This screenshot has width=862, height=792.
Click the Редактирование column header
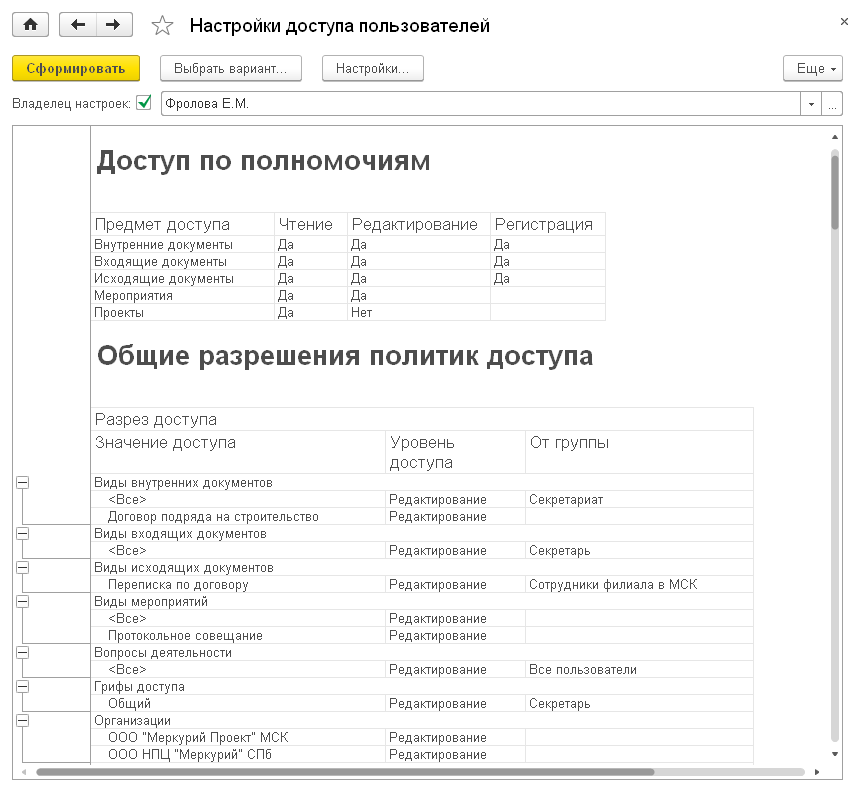(419, 224)
